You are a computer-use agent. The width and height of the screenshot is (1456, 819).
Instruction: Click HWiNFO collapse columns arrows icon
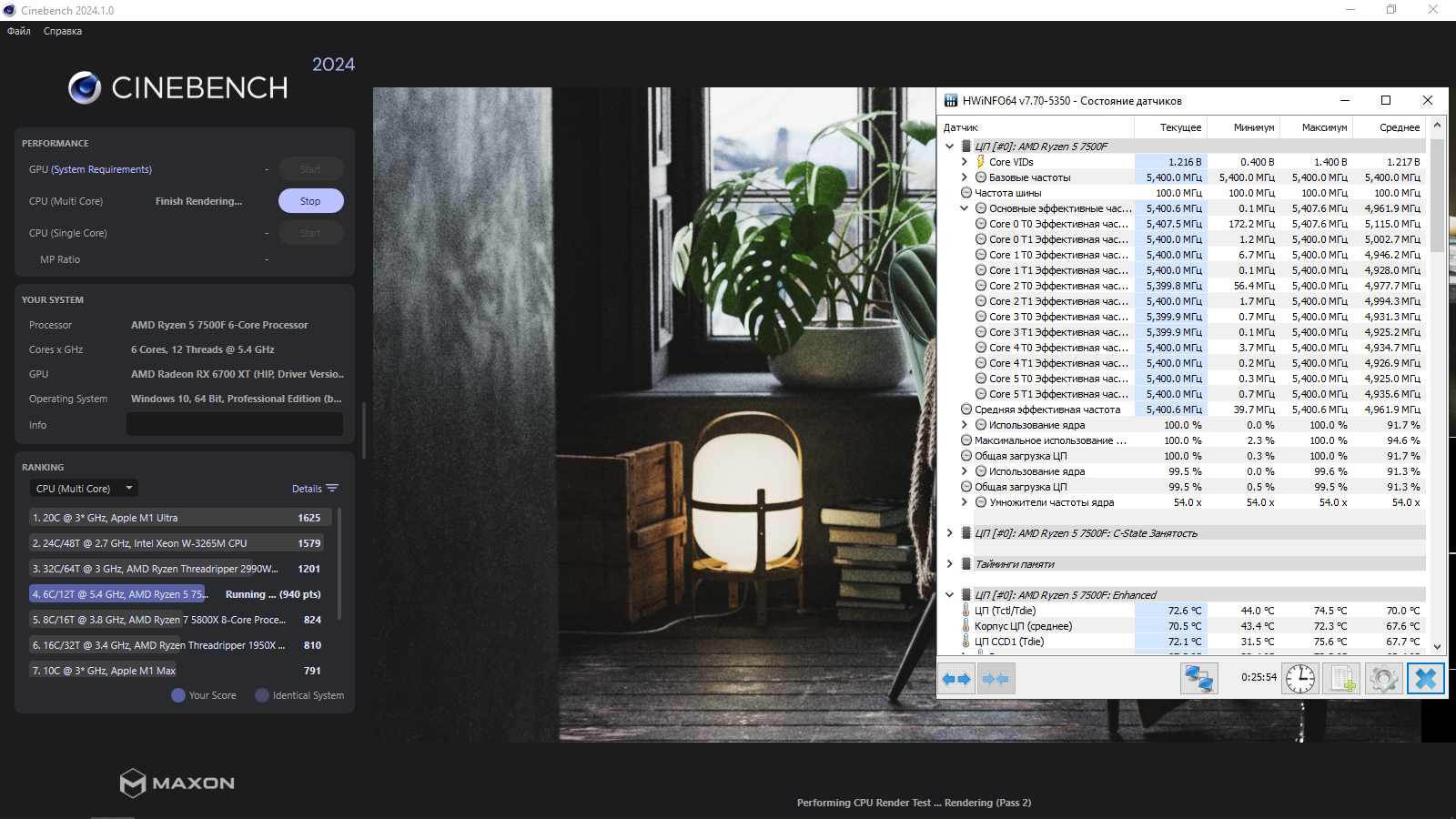tap(996, 679)
